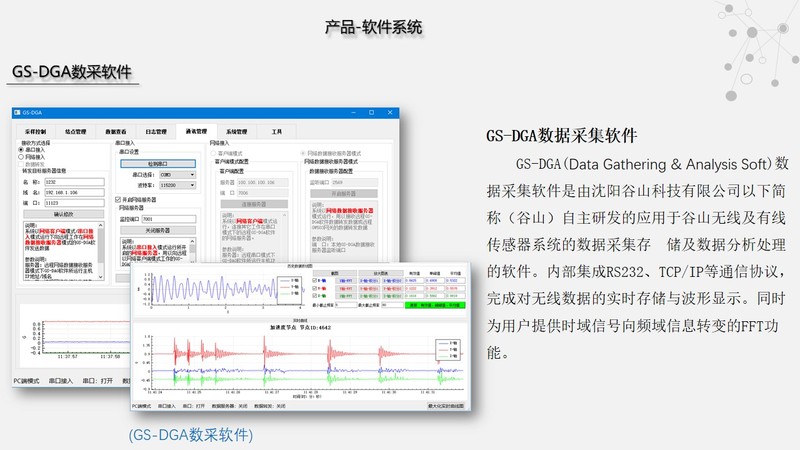The image size is (800, 450).
Task: Click the red Y-axis FFT button
Action: (x=346, y=288)
